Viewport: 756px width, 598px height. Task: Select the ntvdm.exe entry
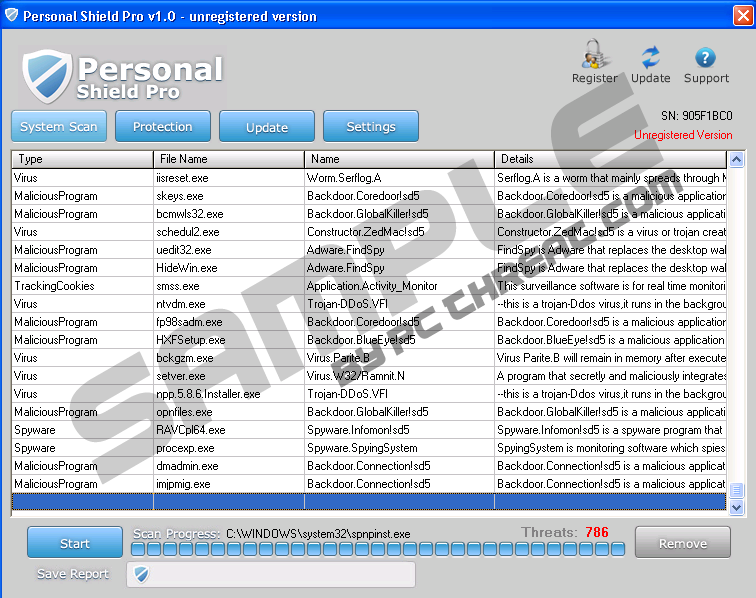click(369, 304)
